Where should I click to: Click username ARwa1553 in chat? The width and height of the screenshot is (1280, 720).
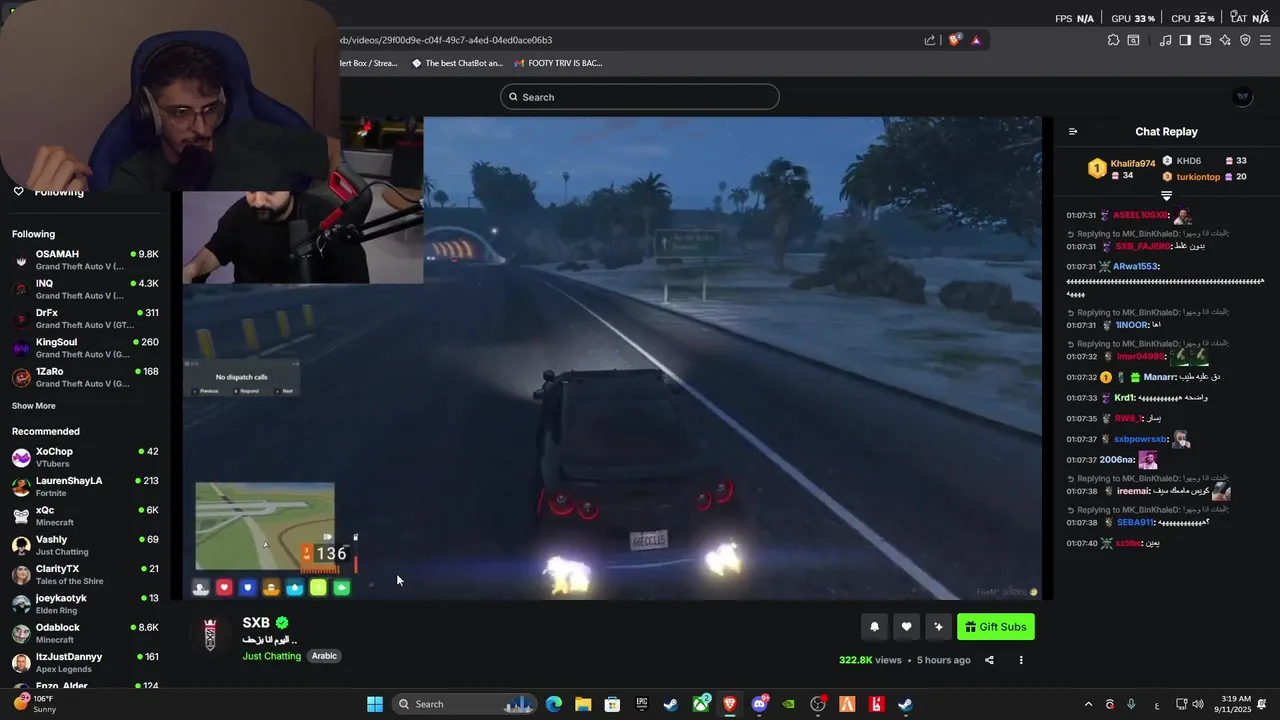point(1135,267)
